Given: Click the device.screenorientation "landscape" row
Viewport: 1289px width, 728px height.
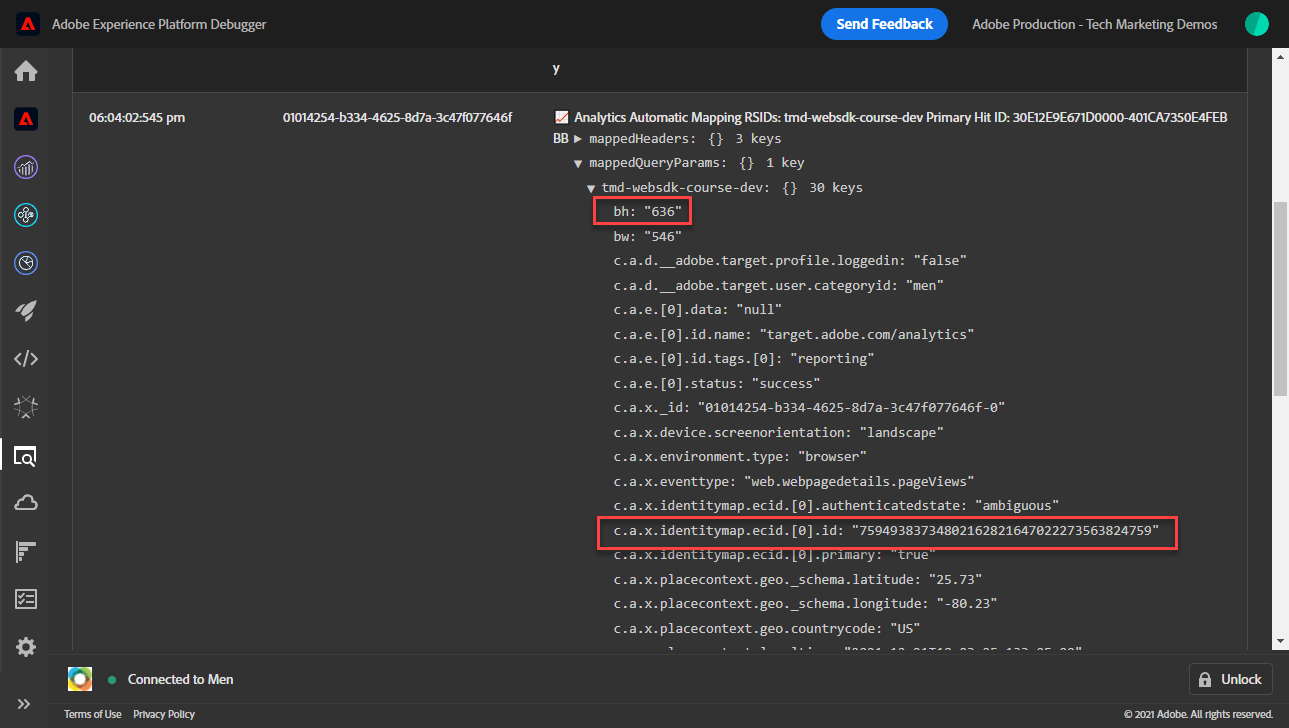Looking at the screenshot, I should click(x=779, y=432).
